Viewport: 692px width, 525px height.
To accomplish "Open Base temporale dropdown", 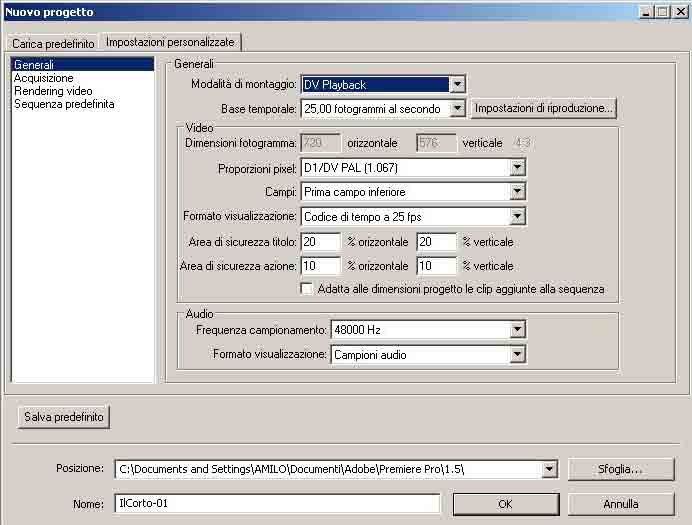I will 383,109.
